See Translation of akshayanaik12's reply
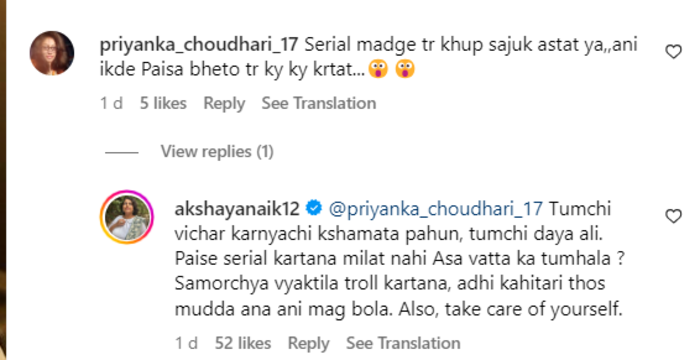 click(403, 343)
